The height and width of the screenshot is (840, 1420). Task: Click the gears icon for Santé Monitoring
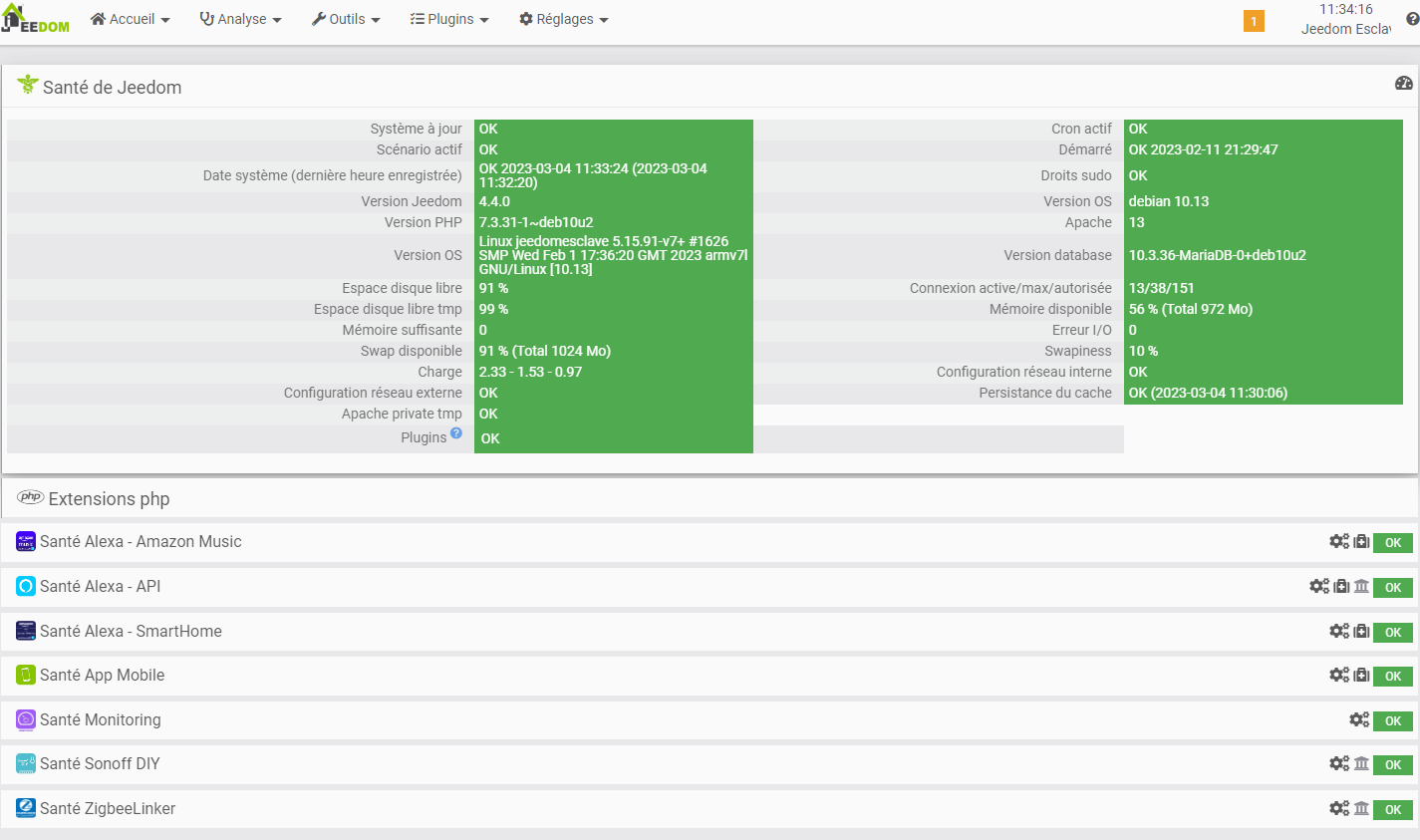[1359, 719]
